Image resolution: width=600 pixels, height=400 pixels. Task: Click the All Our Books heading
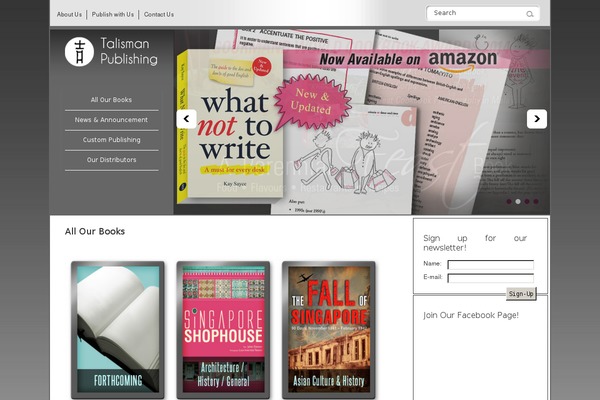point(95,232)
